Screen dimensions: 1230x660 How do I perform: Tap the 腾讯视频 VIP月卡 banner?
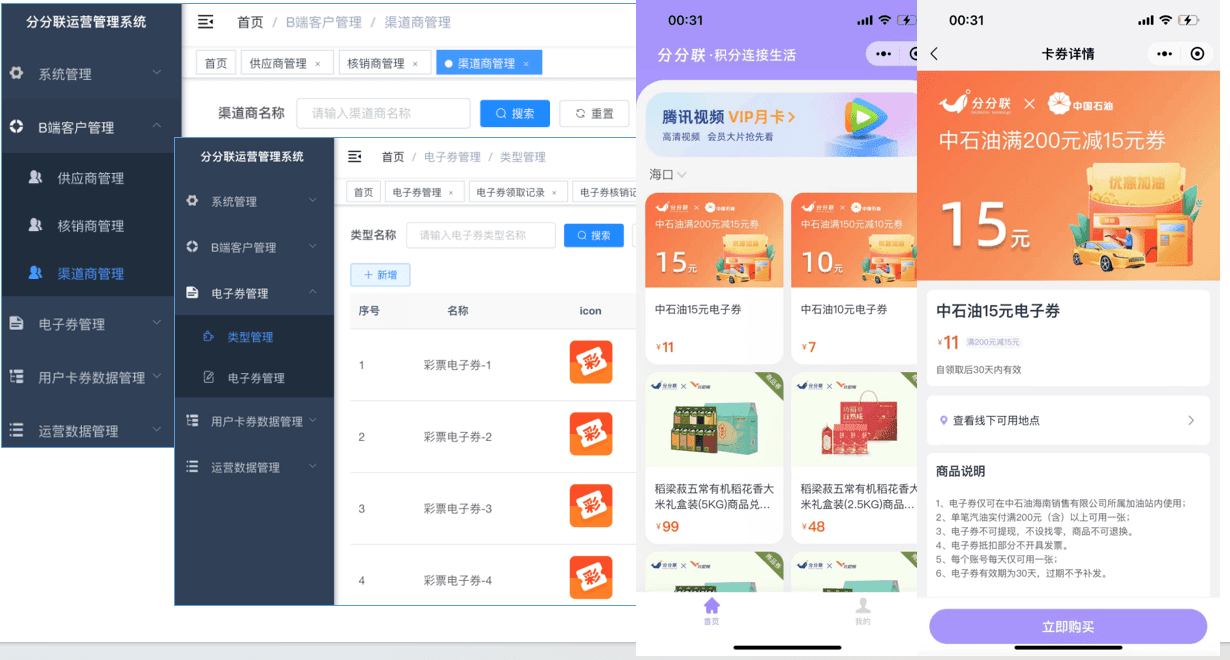(x=780, y=124)
